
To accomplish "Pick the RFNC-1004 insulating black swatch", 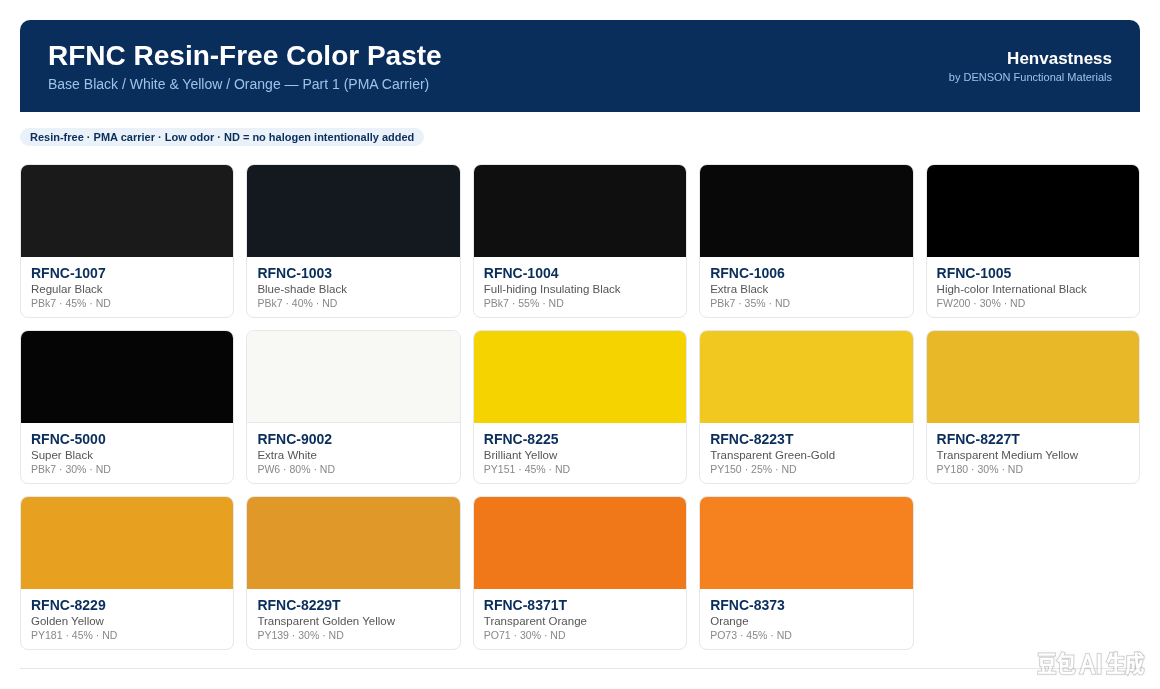I will coord(579,211).
